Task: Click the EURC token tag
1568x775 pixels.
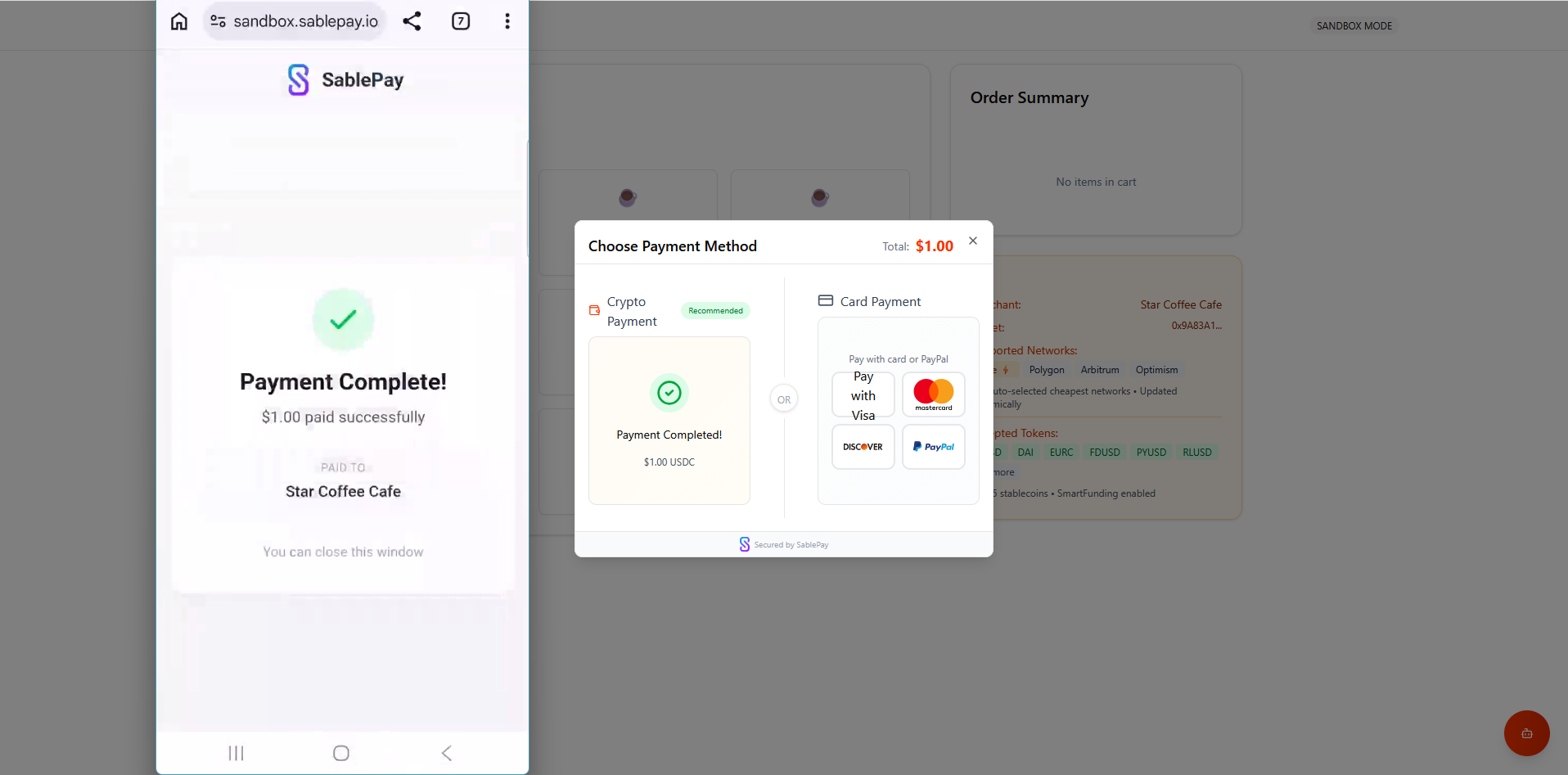Action: click(1061, 453)
